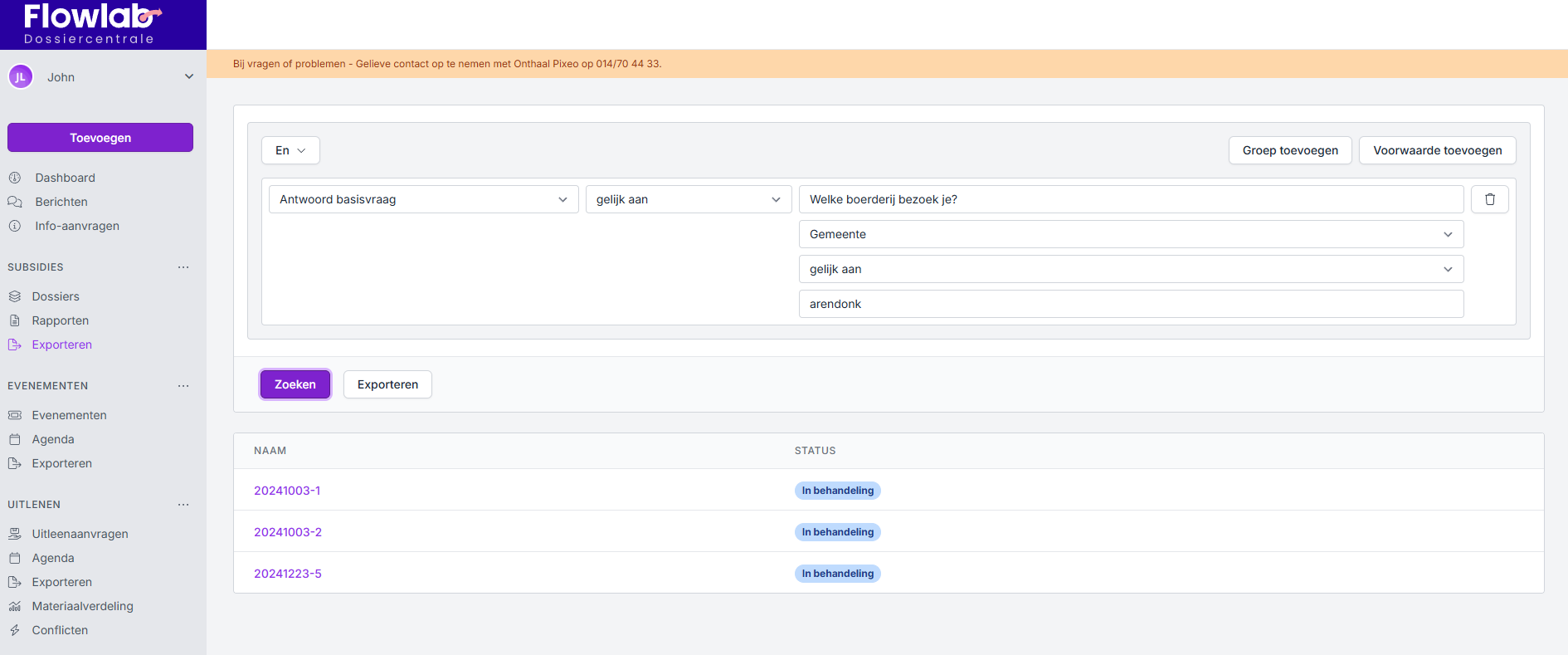Expand the John user account menu
This screenshot has width=1568, height=655.
188,77
